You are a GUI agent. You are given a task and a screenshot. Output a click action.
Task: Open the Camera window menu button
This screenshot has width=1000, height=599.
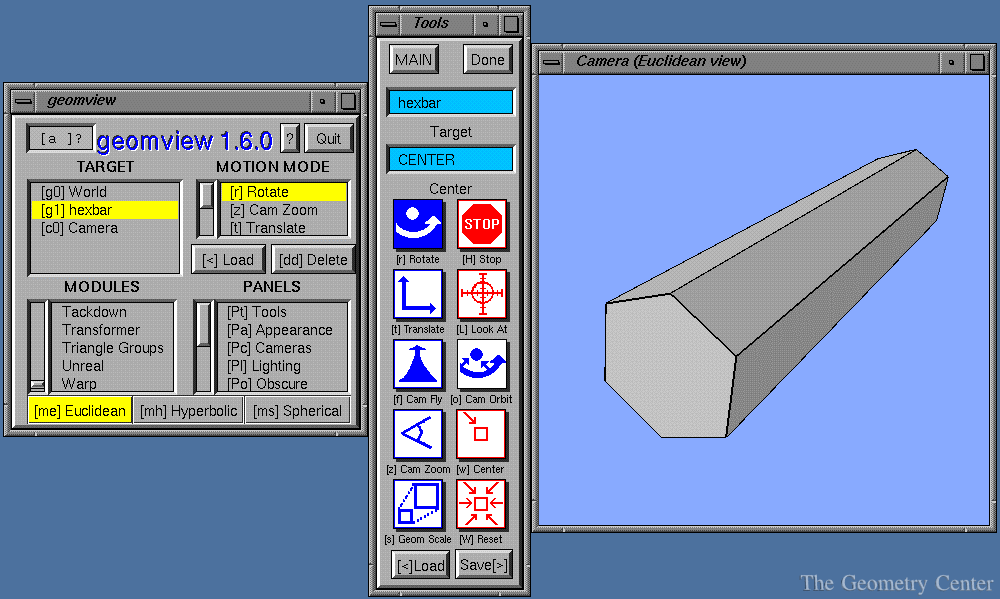click(x=550, y=62)
